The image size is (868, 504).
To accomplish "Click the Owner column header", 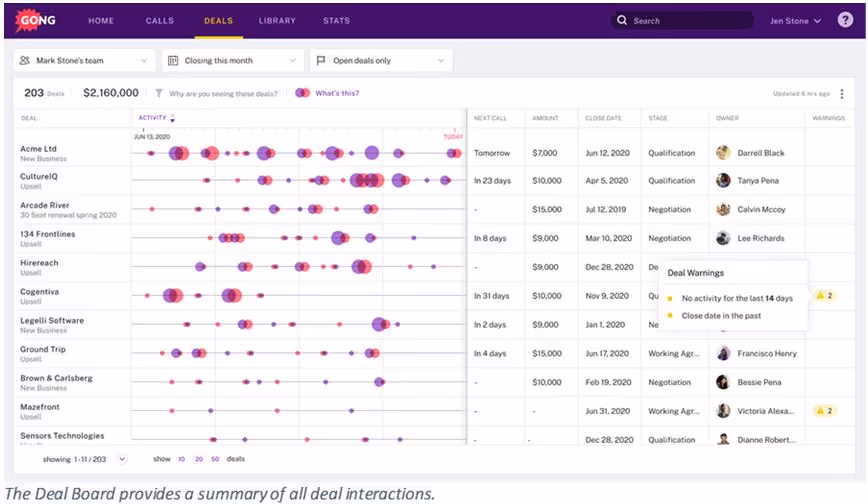I will [x=727, y=118].
